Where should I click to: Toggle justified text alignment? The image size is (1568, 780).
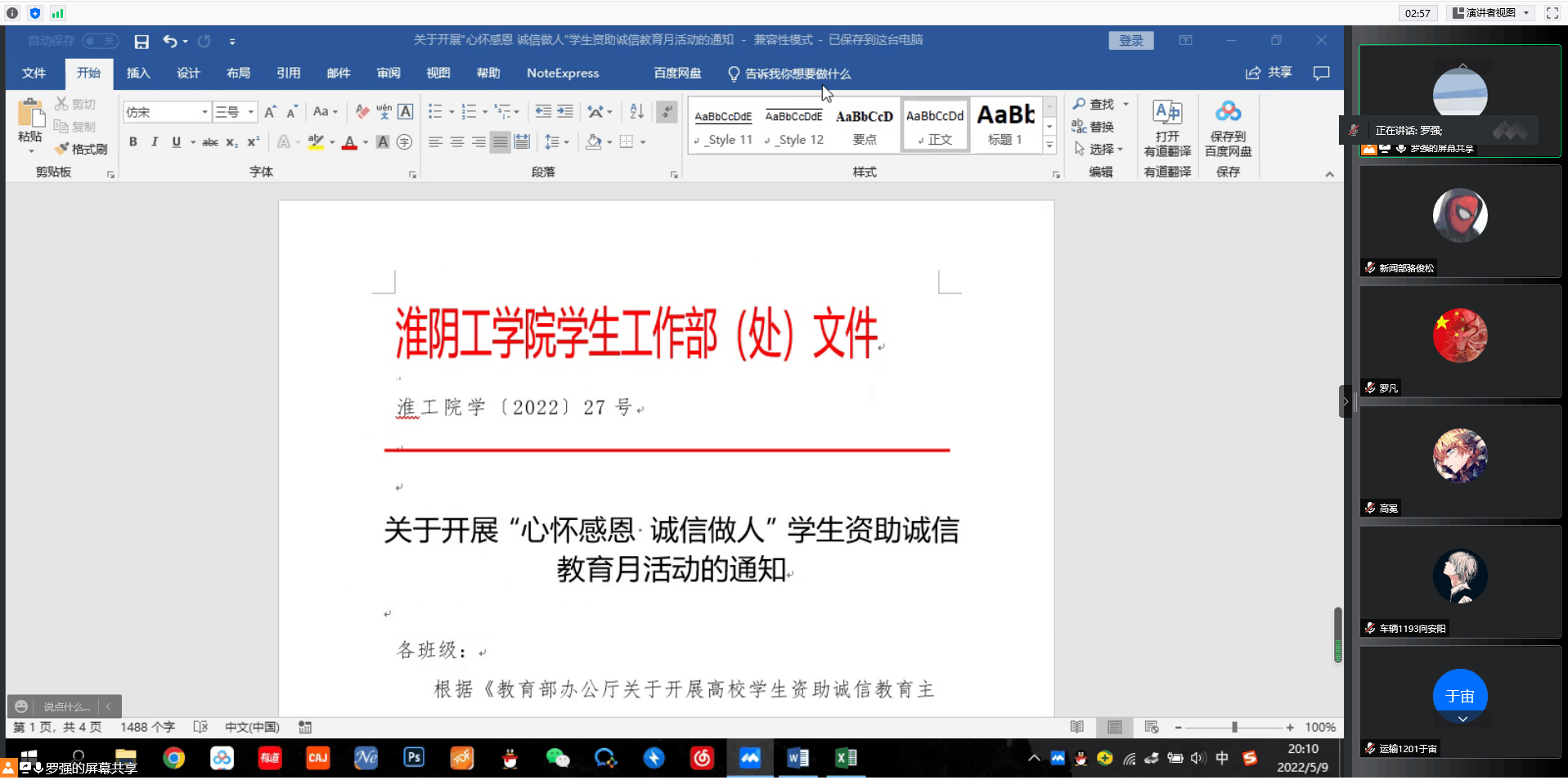tap(500, 141)
